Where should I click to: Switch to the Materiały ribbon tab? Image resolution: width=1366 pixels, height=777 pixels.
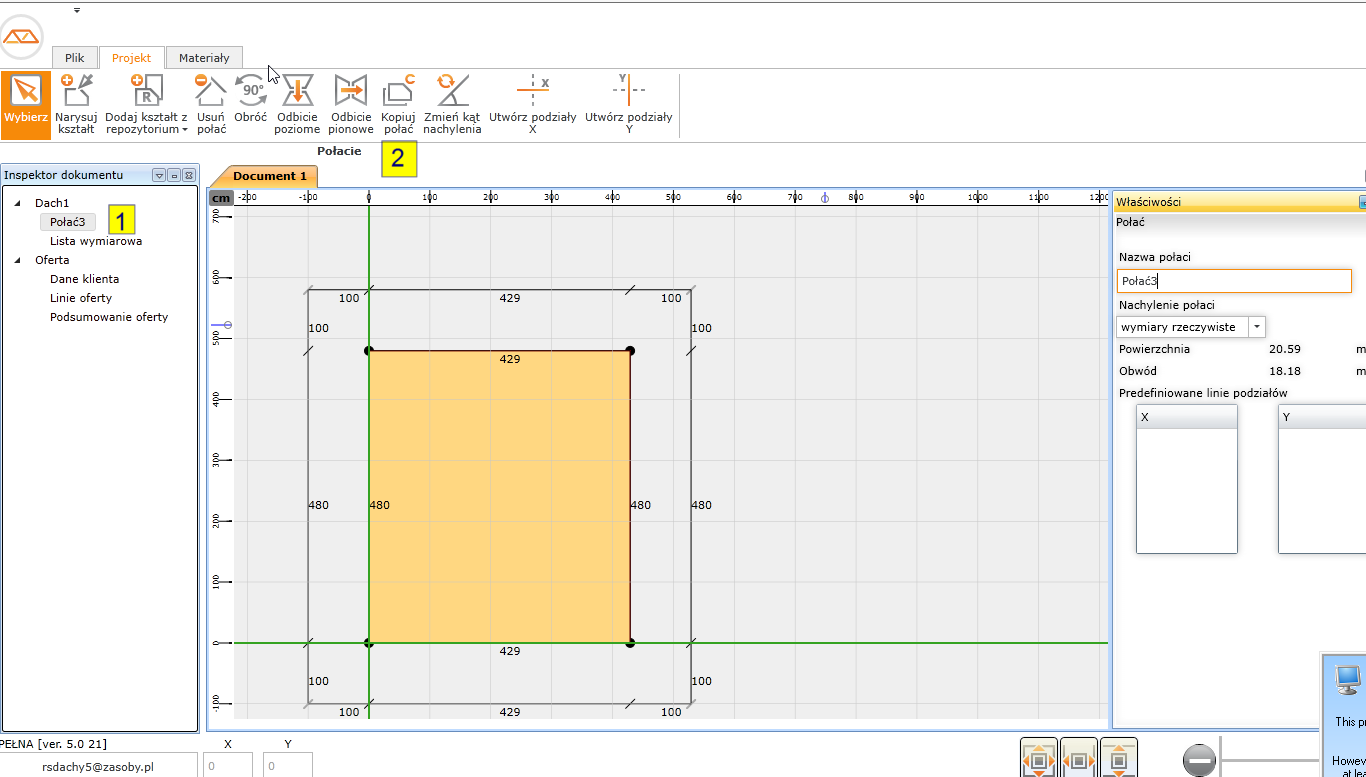204,58
